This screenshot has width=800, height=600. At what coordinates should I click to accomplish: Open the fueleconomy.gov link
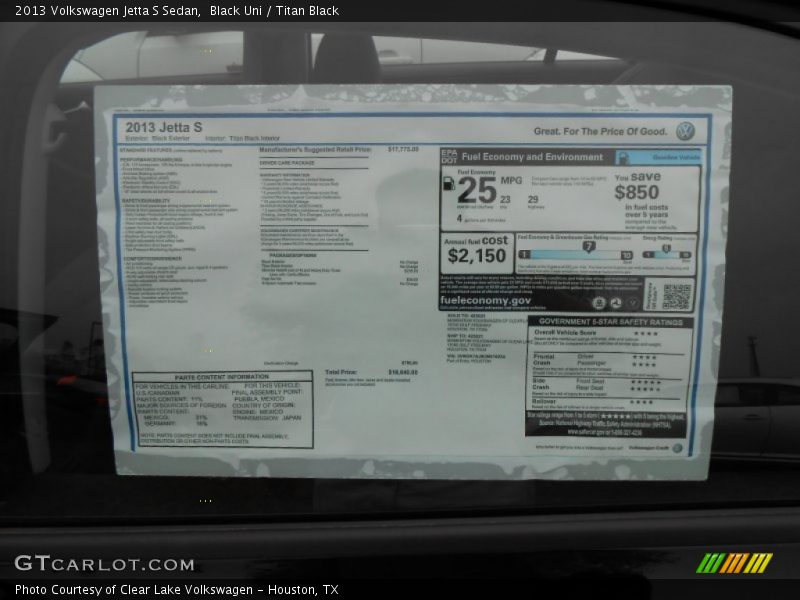click(x=486, y=300)
